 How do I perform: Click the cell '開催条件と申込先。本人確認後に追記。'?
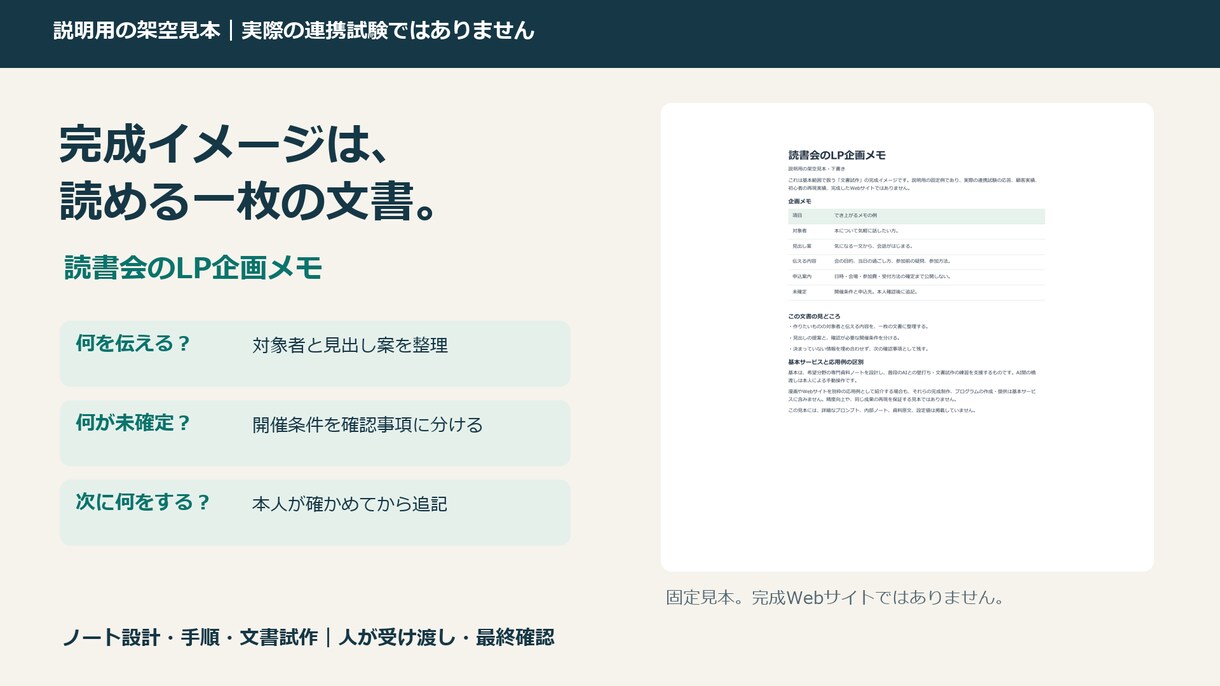pos(876,291)
